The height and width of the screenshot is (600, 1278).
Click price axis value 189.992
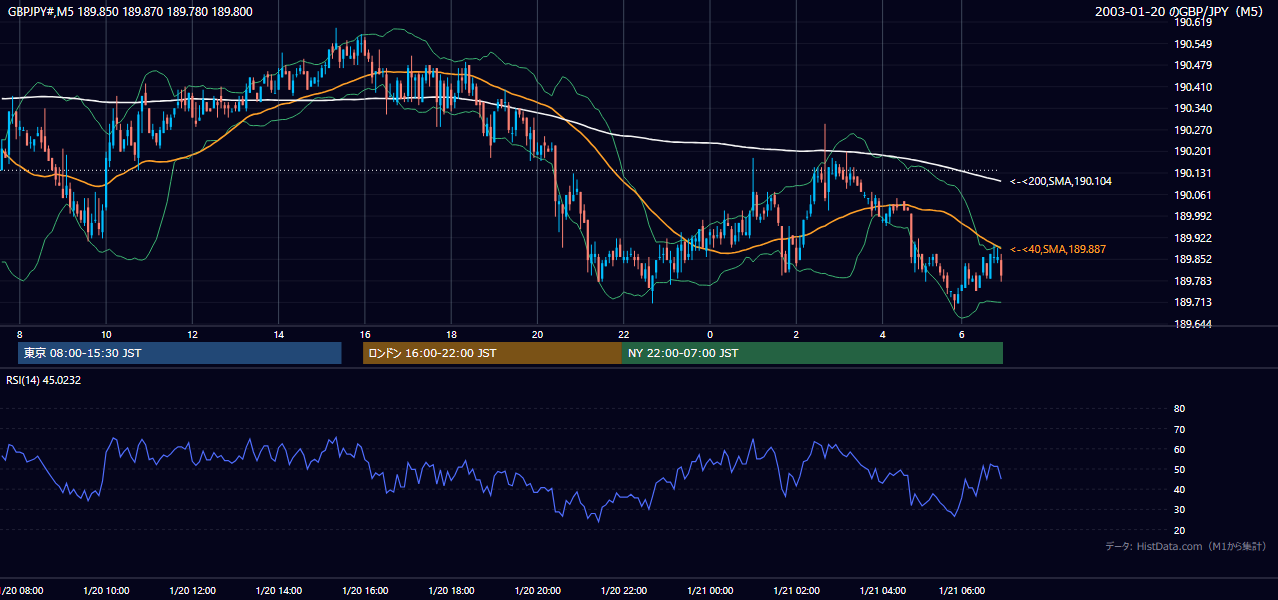tap(1194, 216)
